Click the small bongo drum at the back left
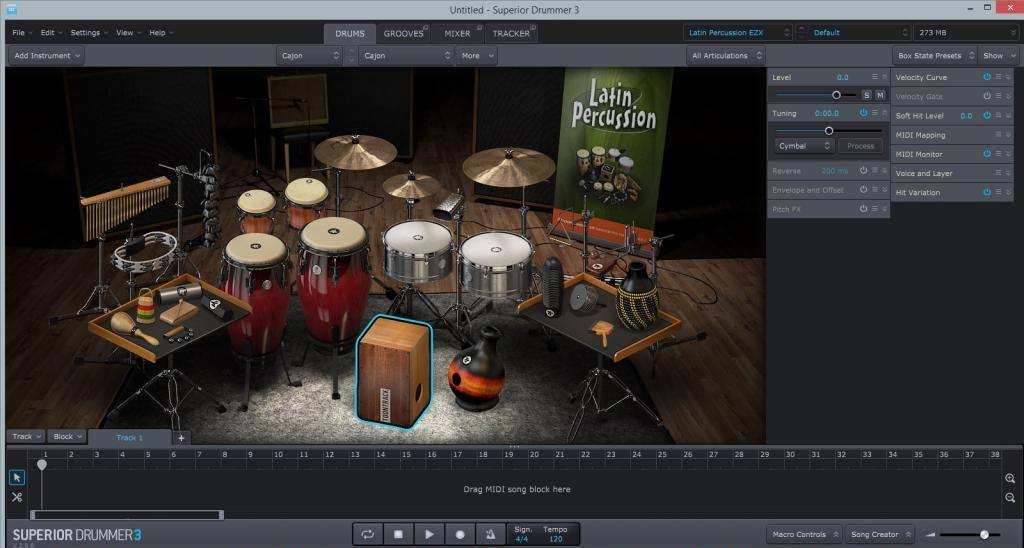1024x548 pixels. click(257, 211)
